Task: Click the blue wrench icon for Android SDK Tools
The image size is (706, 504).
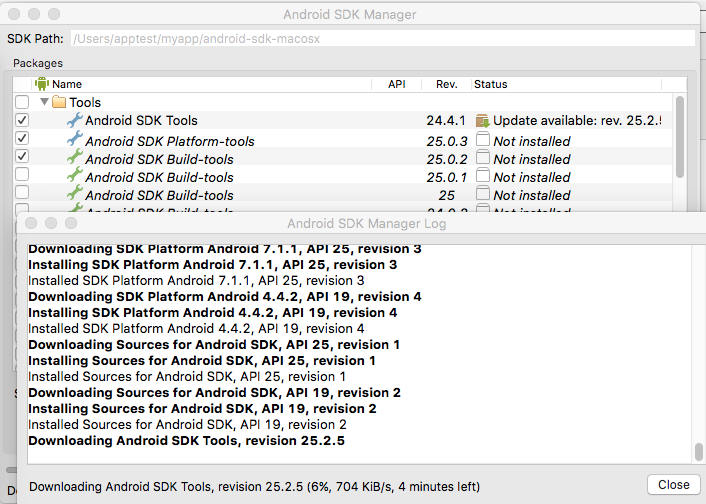Action: [75, 120]
